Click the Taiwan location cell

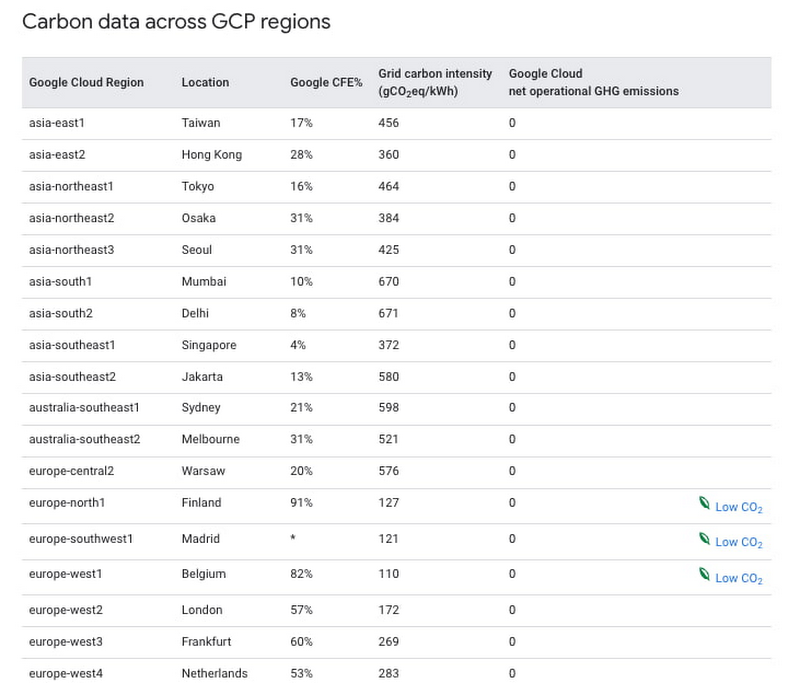(x=201, y=123)
